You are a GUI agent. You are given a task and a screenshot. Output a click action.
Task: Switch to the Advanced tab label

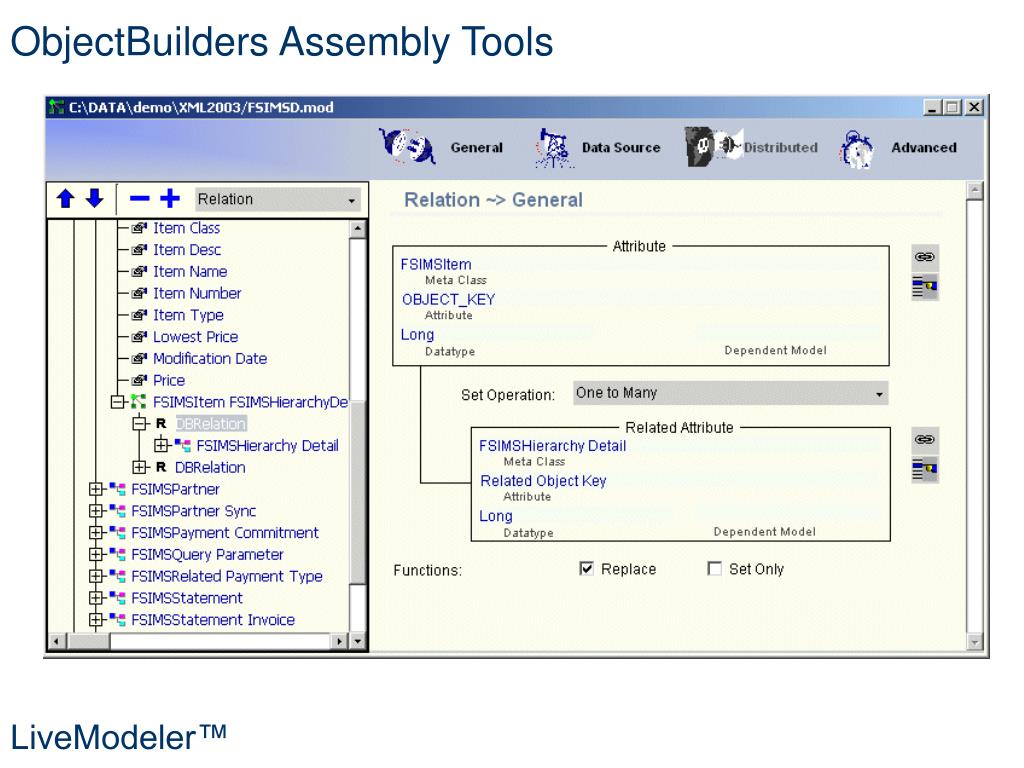(924, 148)
